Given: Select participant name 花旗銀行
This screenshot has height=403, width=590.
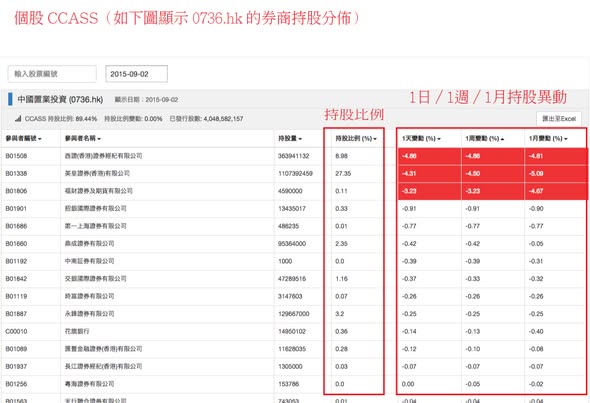Looking at the screenshot, I should (77, 332).
